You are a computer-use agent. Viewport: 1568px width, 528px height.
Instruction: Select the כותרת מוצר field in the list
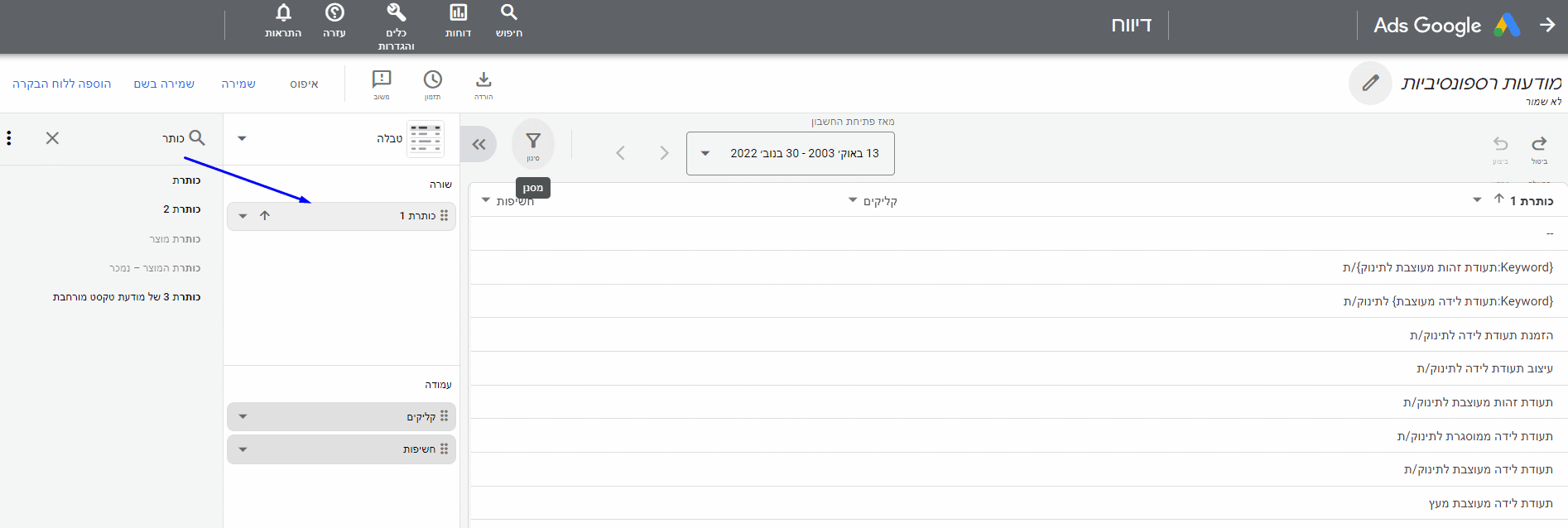pos(175,239)
